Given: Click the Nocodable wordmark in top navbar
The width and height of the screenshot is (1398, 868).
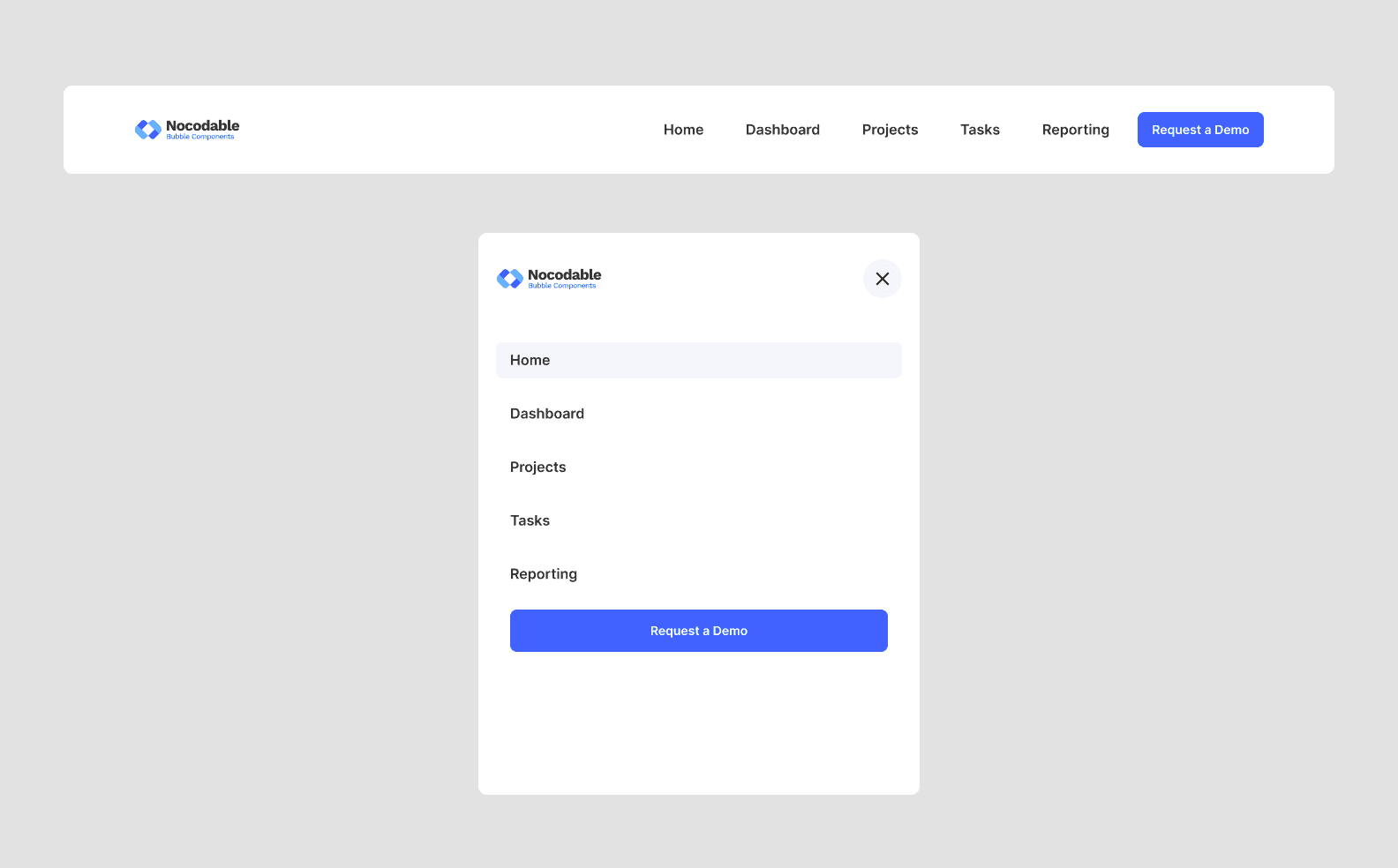Looking at the screenshot, I should tap(203, 125).
